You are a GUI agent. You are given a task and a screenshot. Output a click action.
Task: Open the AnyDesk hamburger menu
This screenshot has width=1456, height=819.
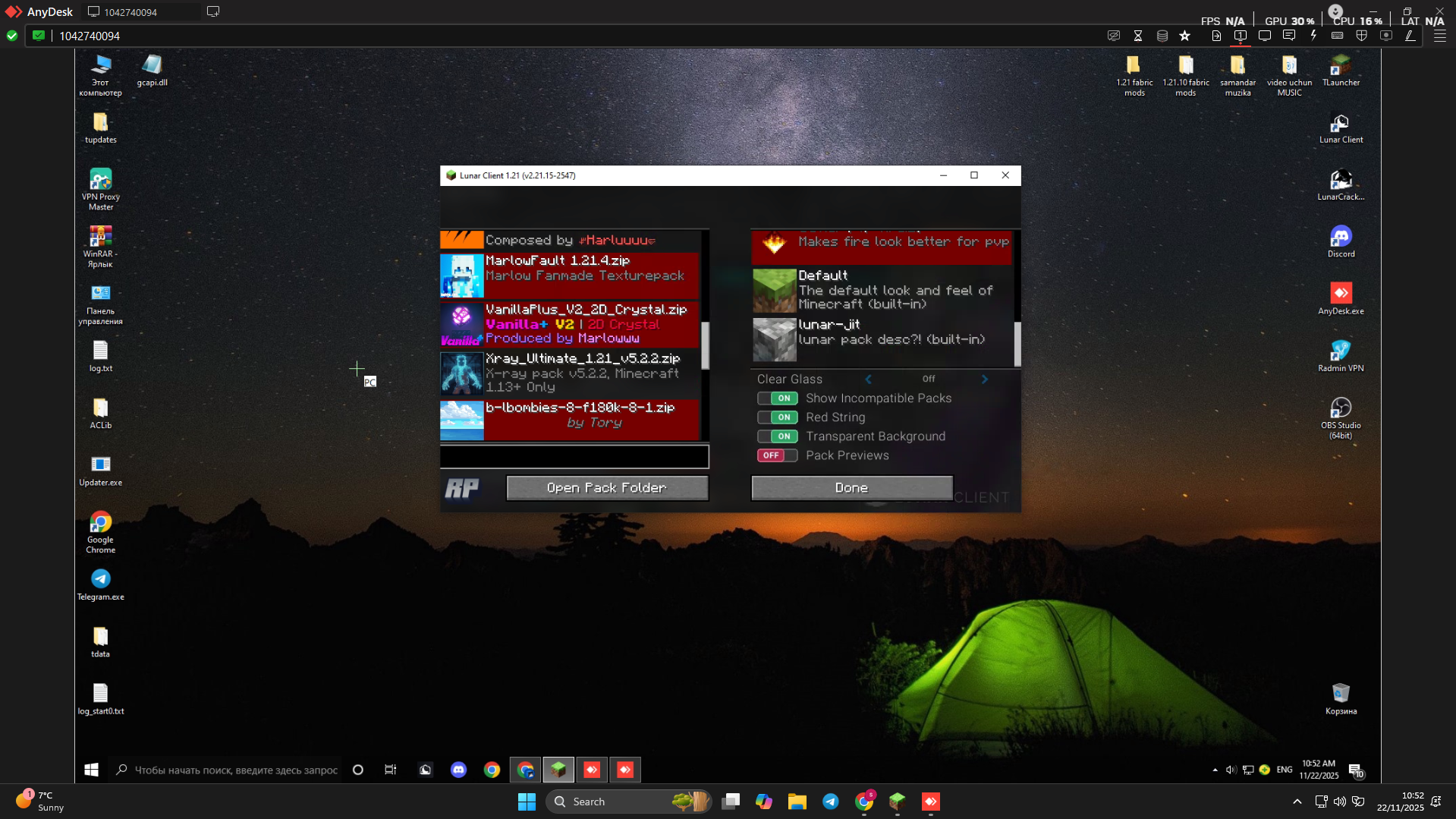tap(1439, 36)
